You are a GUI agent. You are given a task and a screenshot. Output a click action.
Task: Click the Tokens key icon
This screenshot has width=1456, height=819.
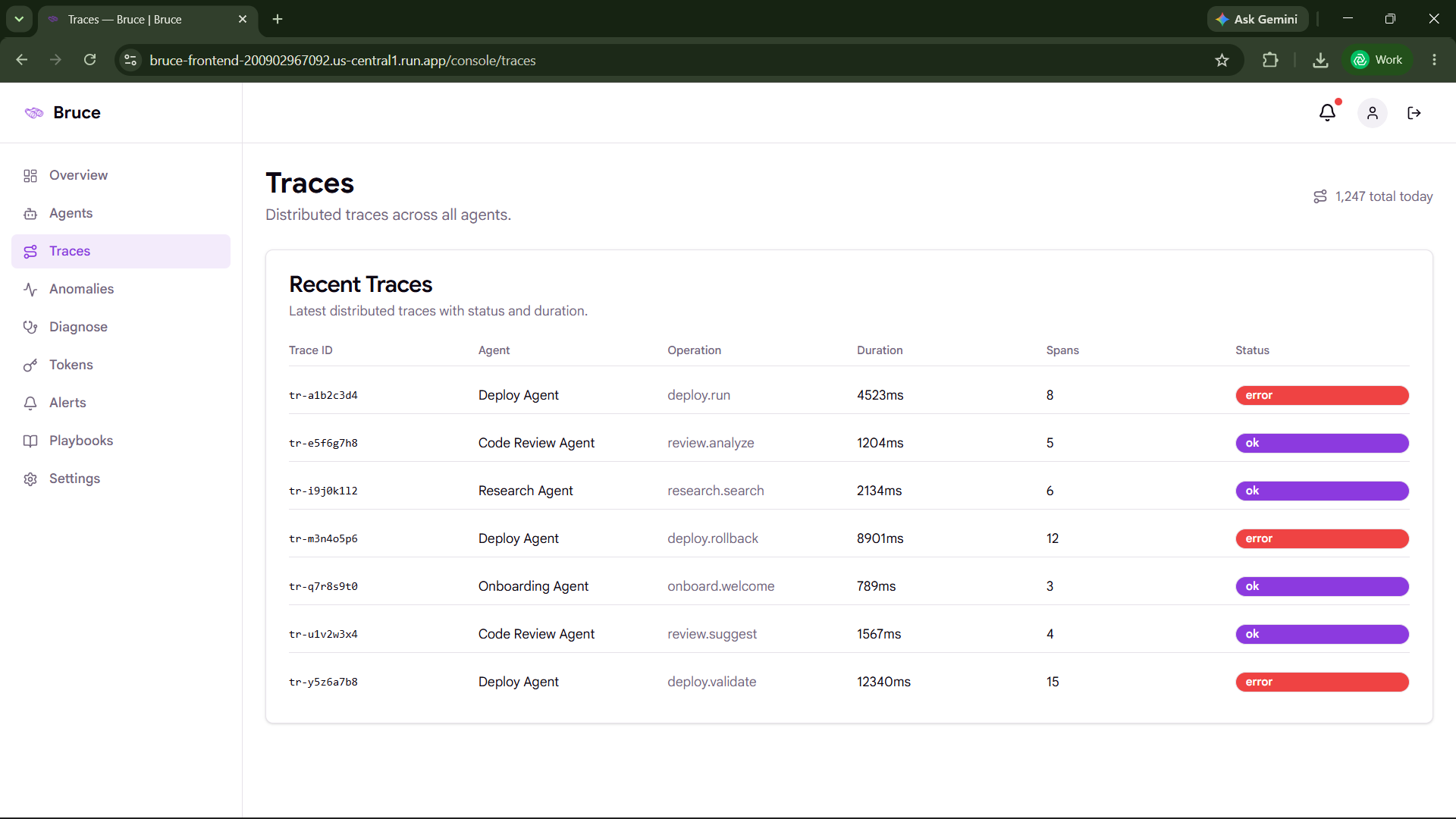[x=30, y=366]
